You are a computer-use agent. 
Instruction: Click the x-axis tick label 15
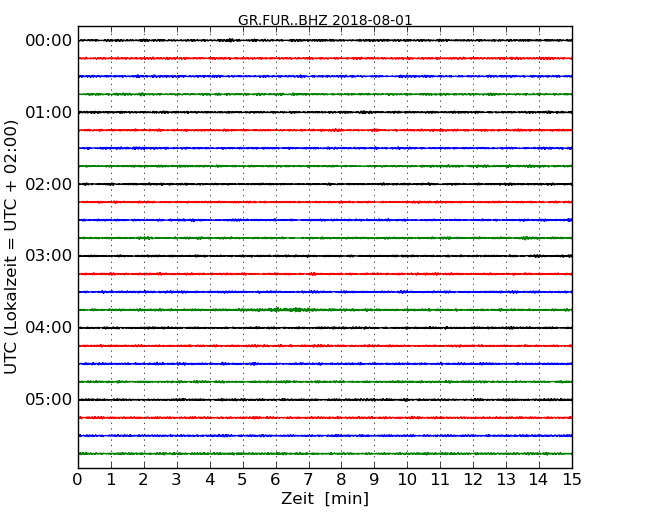[572, 479]
